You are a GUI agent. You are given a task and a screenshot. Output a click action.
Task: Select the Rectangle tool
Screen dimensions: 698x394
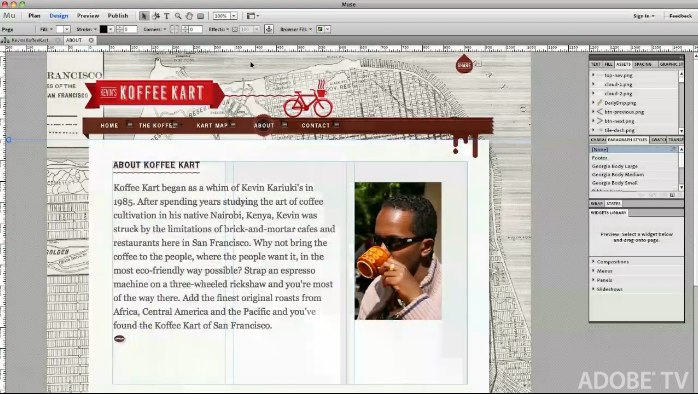(200, 16)
